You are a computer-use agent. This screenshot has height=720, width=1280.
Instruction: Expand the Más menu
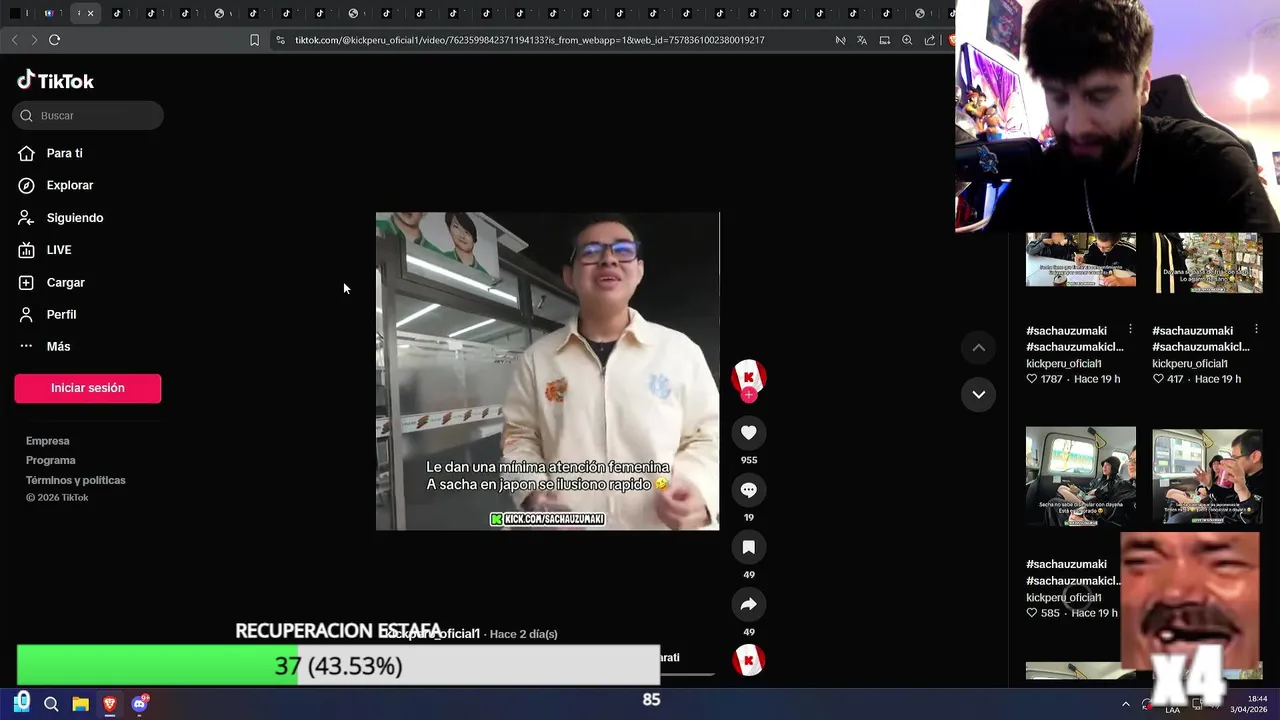(x=58, y=346)
